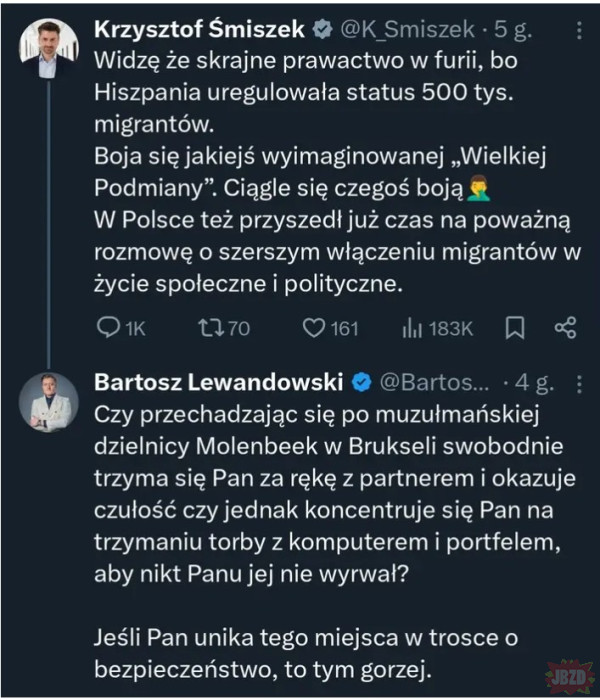
Task: Click Śmiszek's verified badge
Action: pyautogui.click(x=321, y=30)
